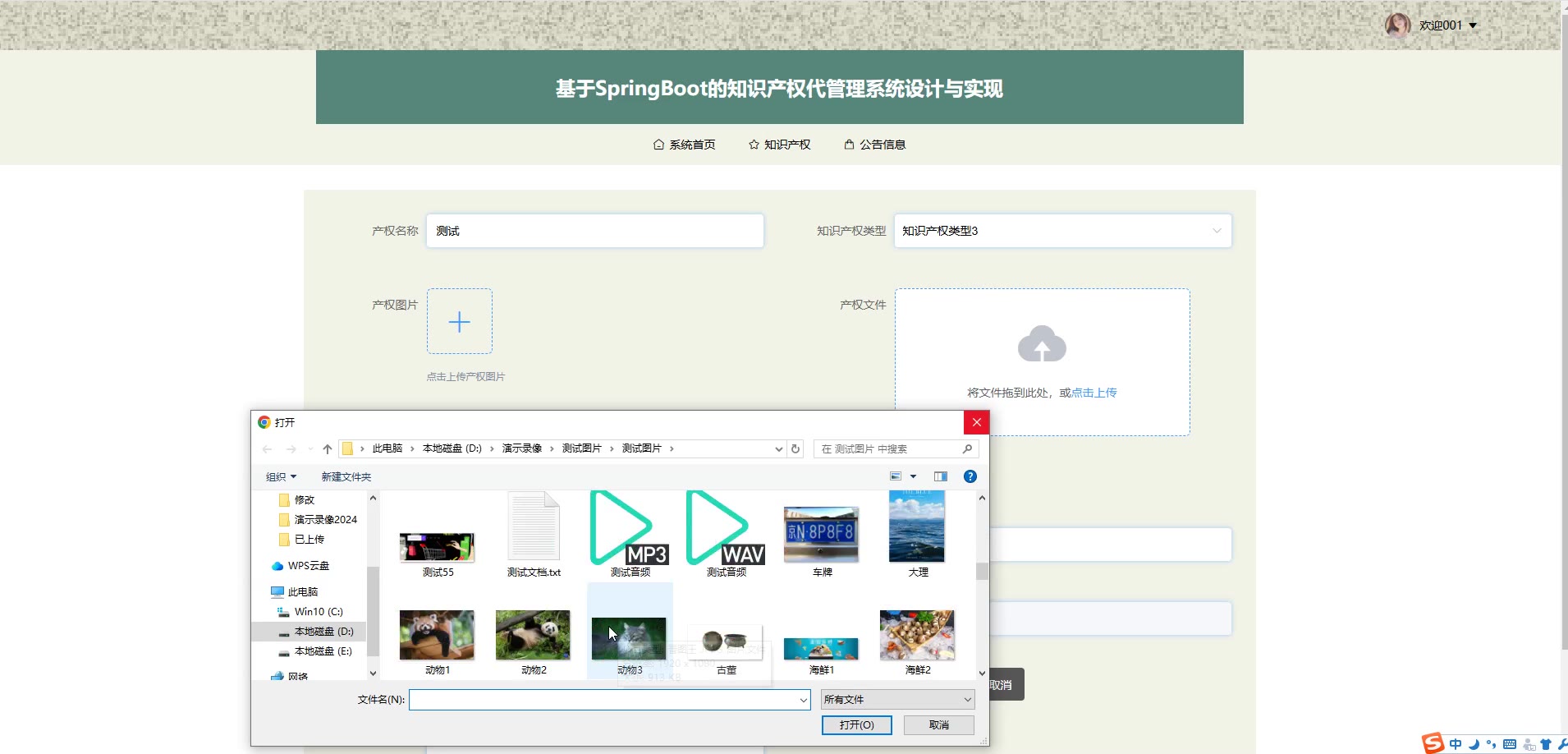Open the soft keyboard from the IME bar
This screenshot has width=1568, height=754.
(1510, 744)
